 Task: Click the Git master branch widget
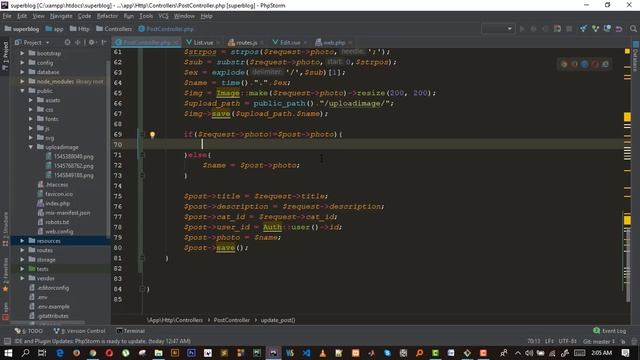tap(599, 341)
